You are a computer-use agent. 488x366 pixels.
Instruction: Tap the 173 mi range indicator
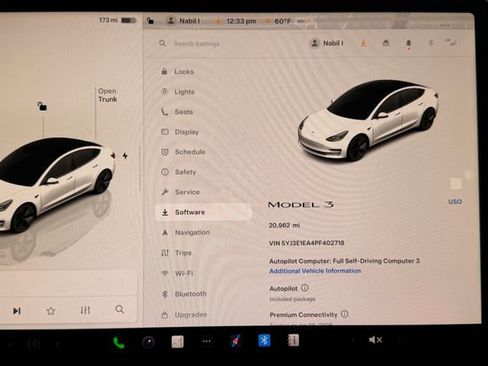point(108,20)
